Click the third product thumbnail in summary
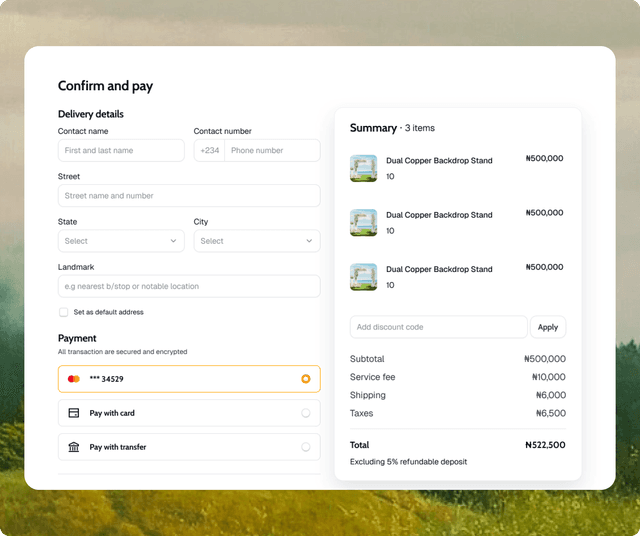 pyautogui.click(x=363, y=277)
